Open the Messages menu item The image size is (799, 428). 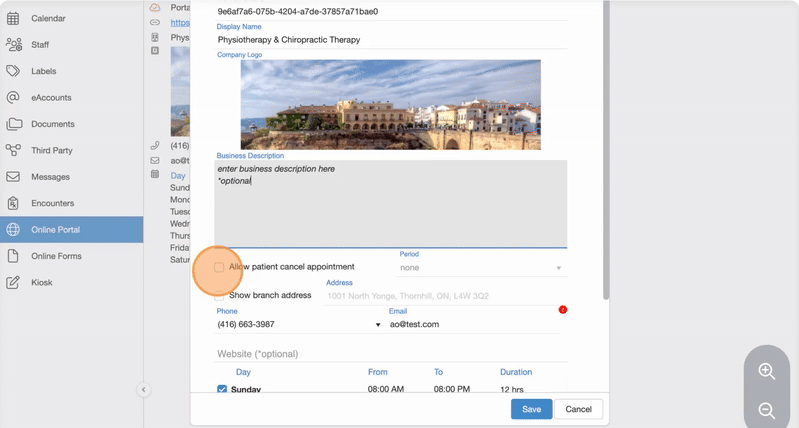pos(50,177)
